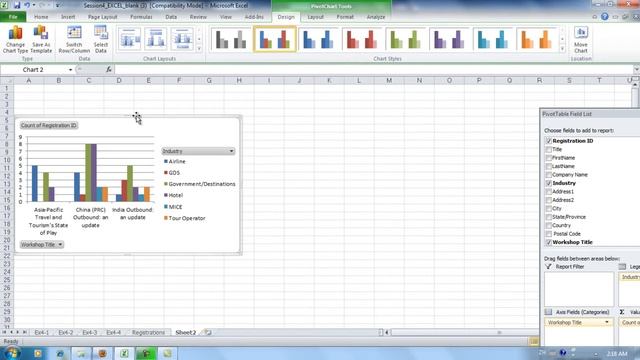640x360 pixels.
Task: Click the Name Box showing Chart 2
Action: click(x=33, y=70)
